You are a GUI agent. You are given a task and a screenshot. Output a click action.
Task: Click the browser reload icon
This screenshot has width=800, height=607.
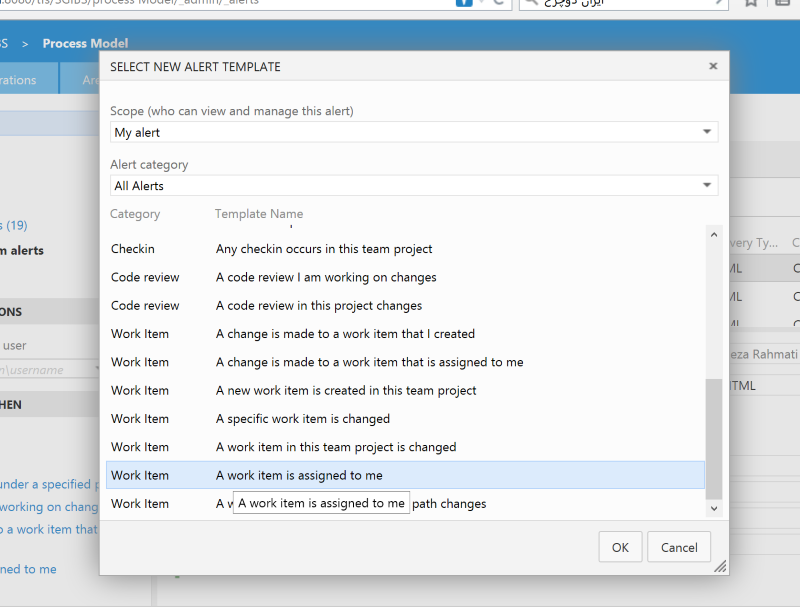pyautogui.click(x=497, y=3)
